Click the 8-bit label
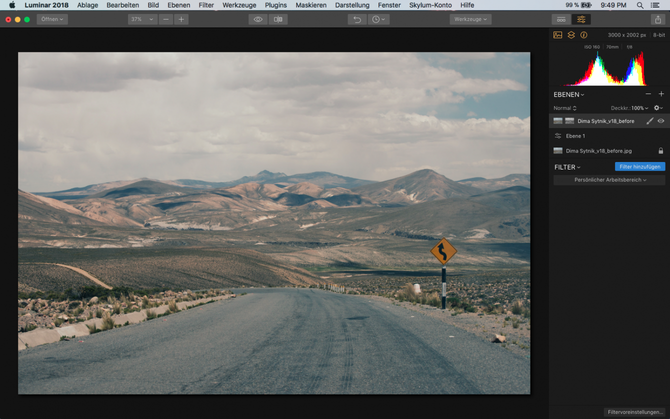Image resolution: width=670 pixels, height=419 pixels. point(659,35)
